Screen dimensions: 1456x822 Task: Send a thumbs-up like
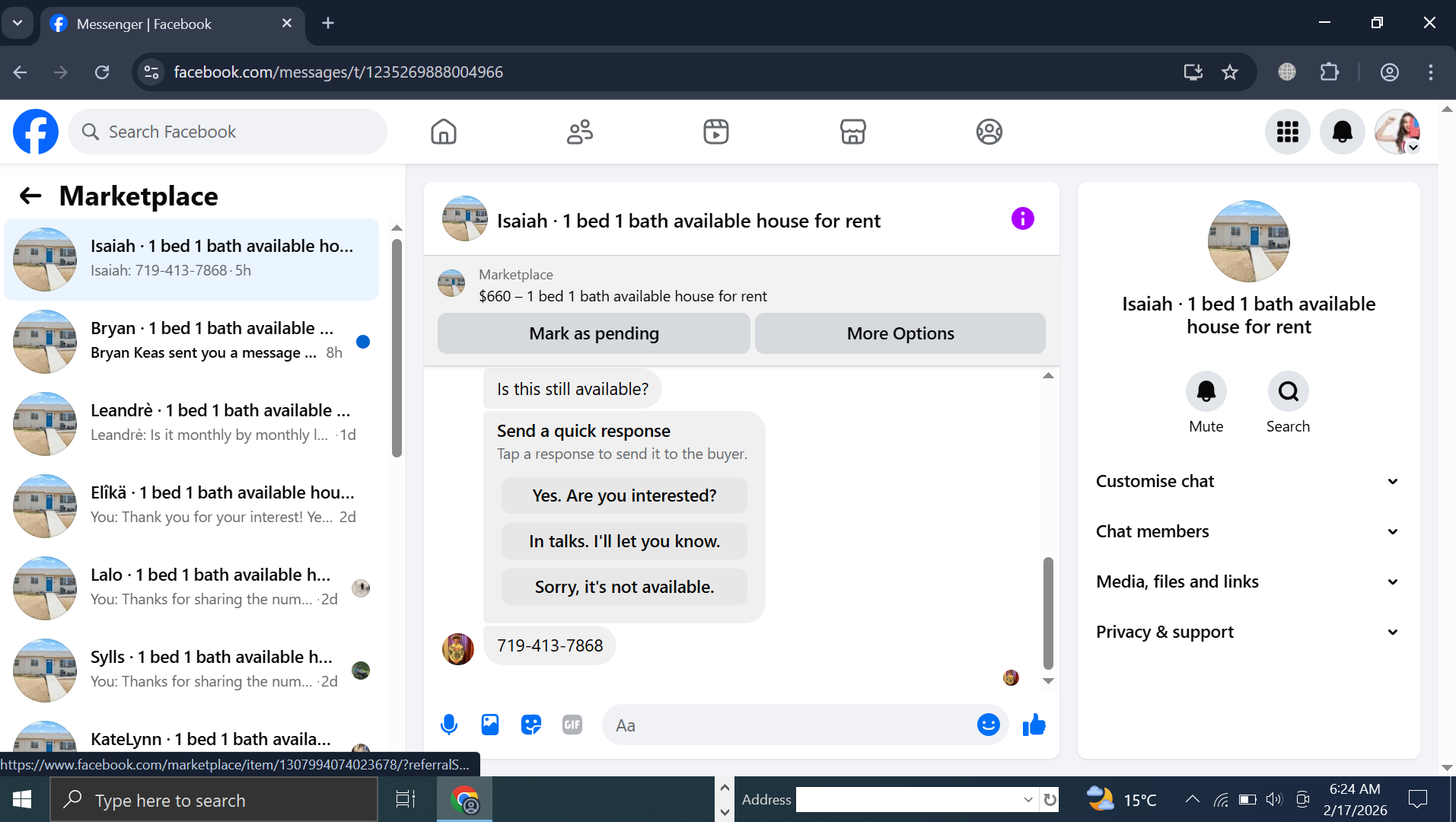pos(1034,725)
